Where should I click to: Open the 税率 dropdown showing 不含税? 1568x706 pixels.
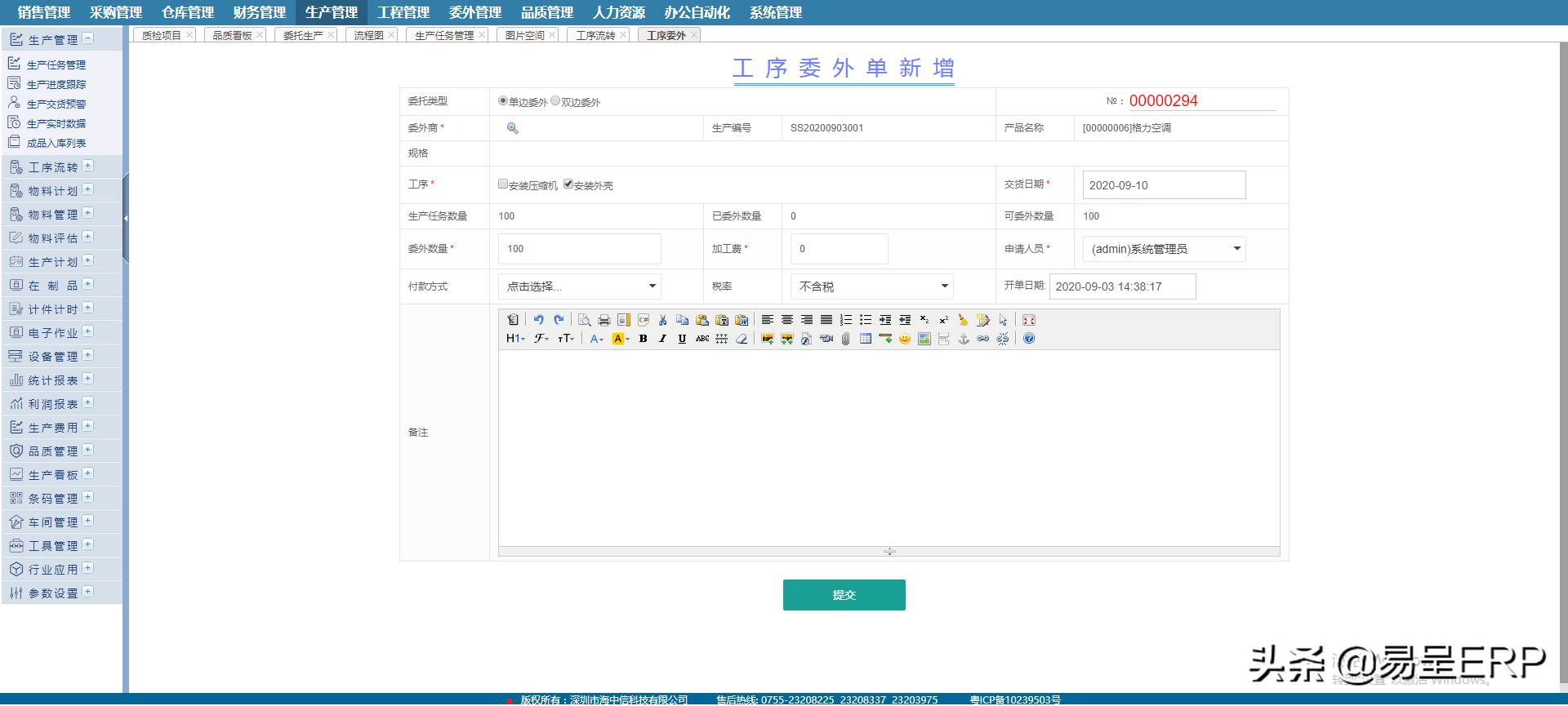click(871, 286)
